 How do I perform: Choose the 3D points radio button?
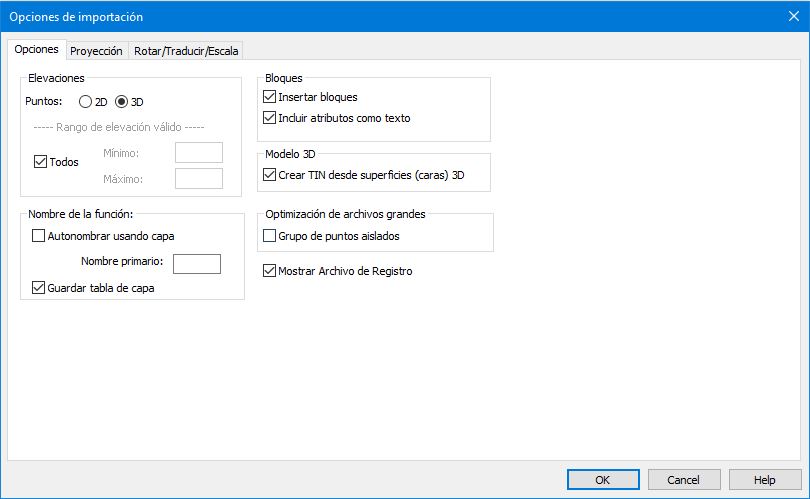click(123, 101)
